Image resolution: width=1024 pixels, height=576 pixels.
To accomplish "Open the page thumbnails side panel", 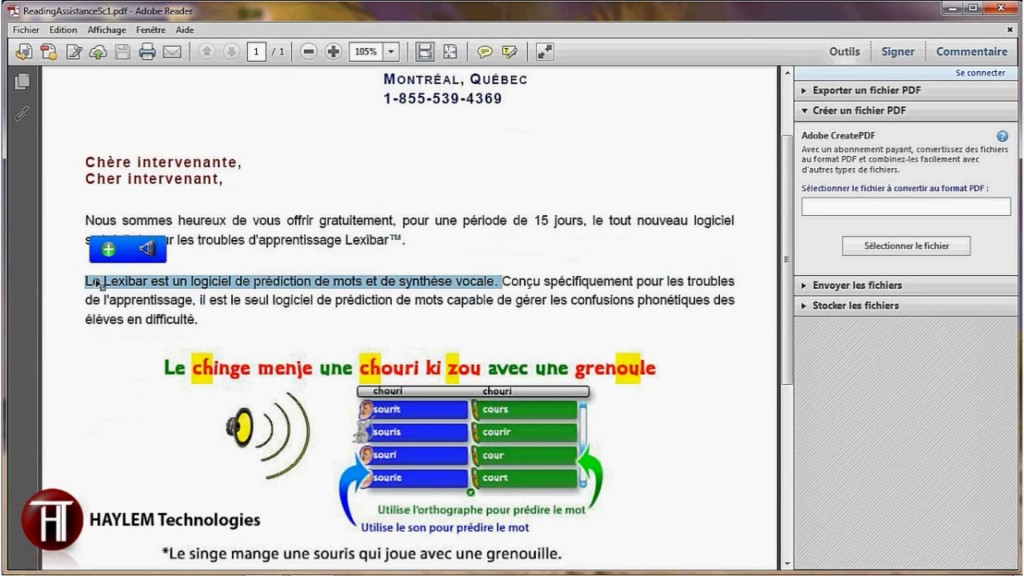I will click(x=22, y=82).
